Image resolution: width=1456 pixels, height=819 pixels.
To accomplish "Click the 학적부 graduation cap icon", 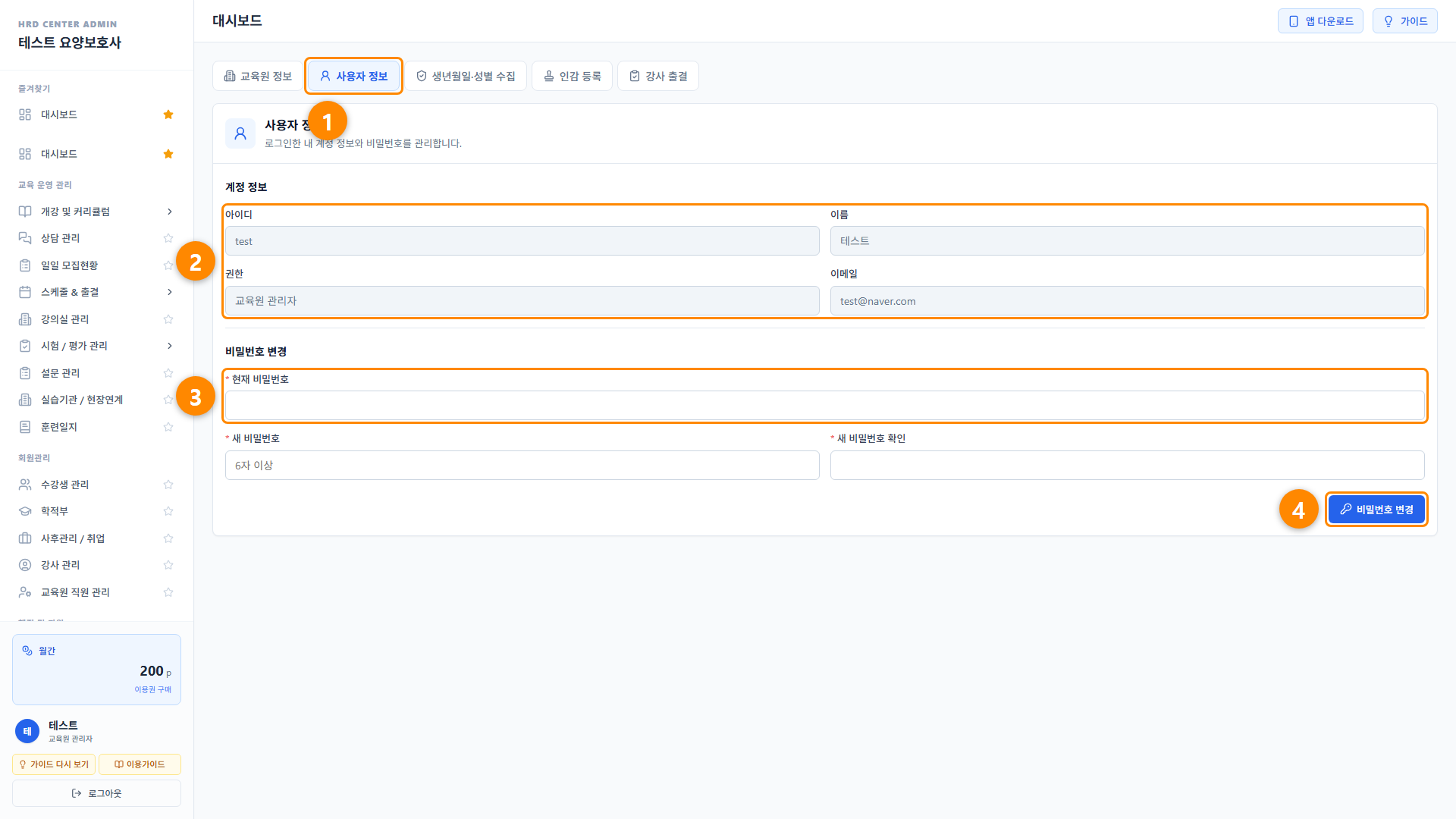I will click(x=25, y=511).
